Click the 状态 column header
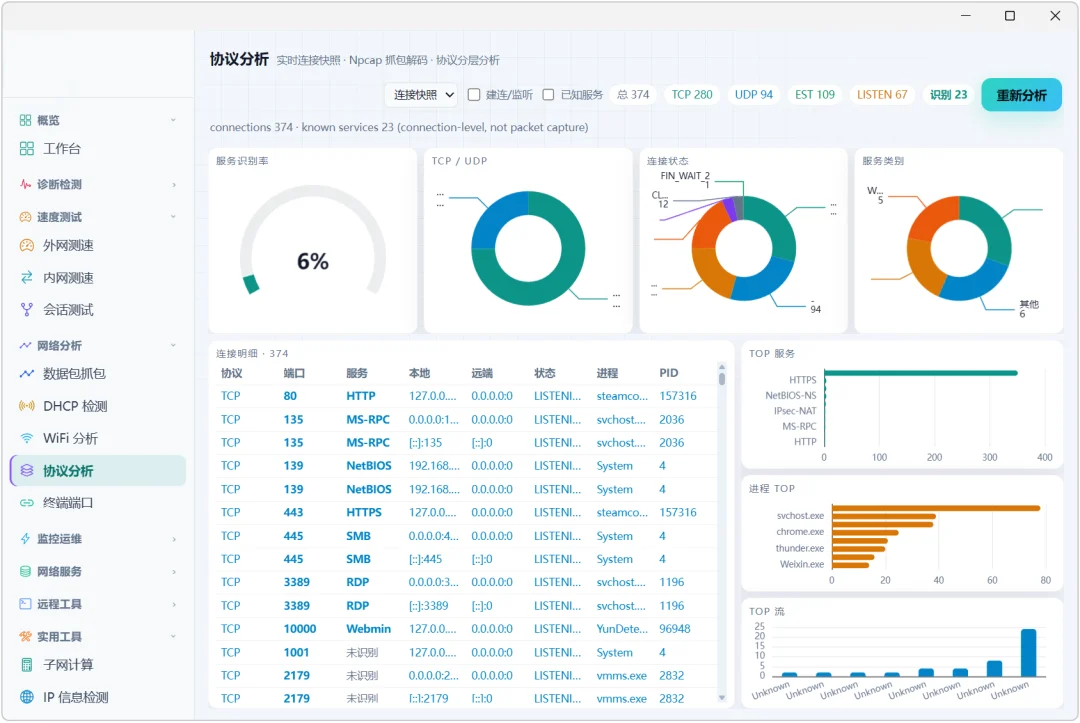 pos(545,373)
